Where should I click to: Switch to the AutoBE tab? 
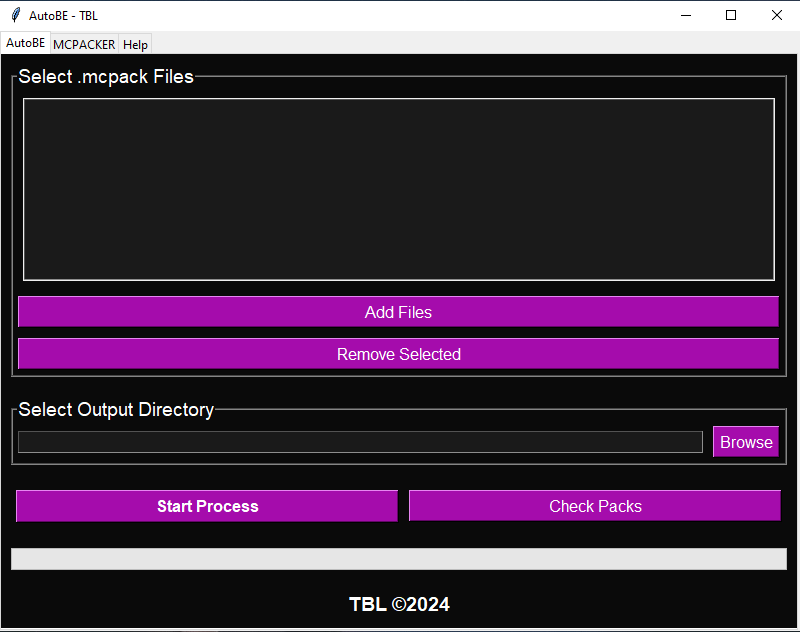[26, 43]
